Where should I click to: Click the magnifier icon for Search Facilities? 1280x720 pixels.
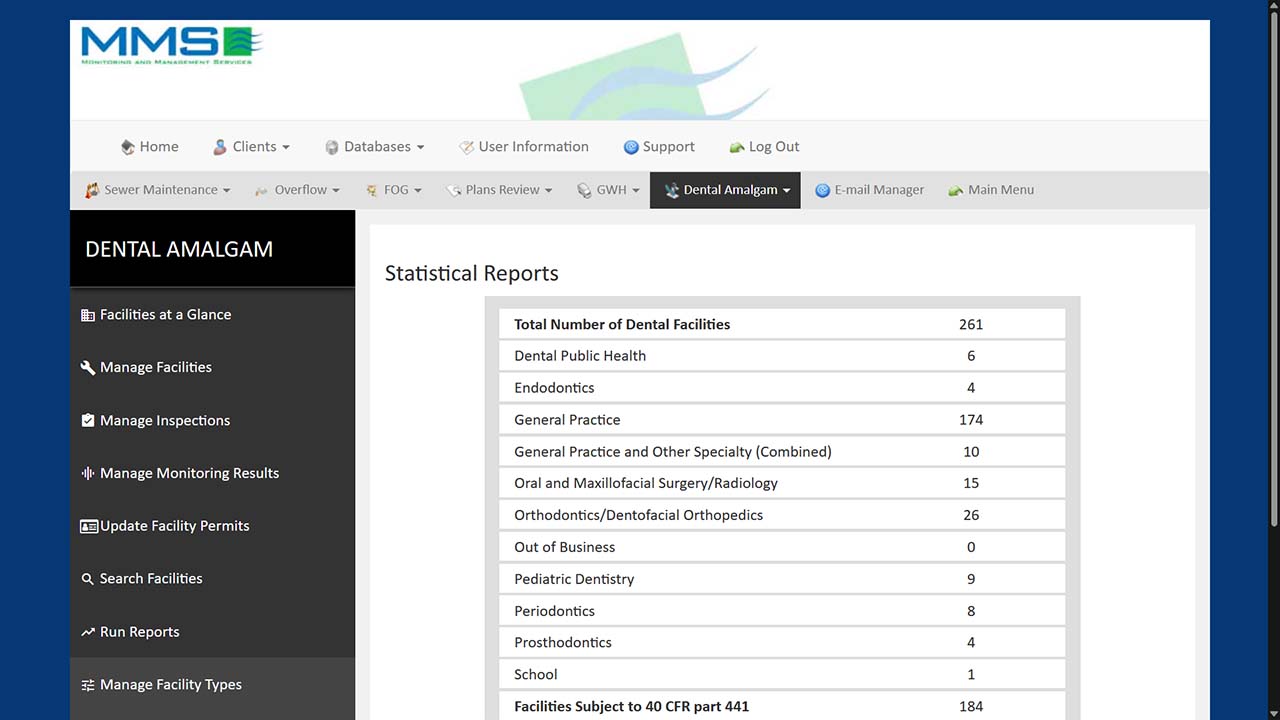click(x=88, y=579)
